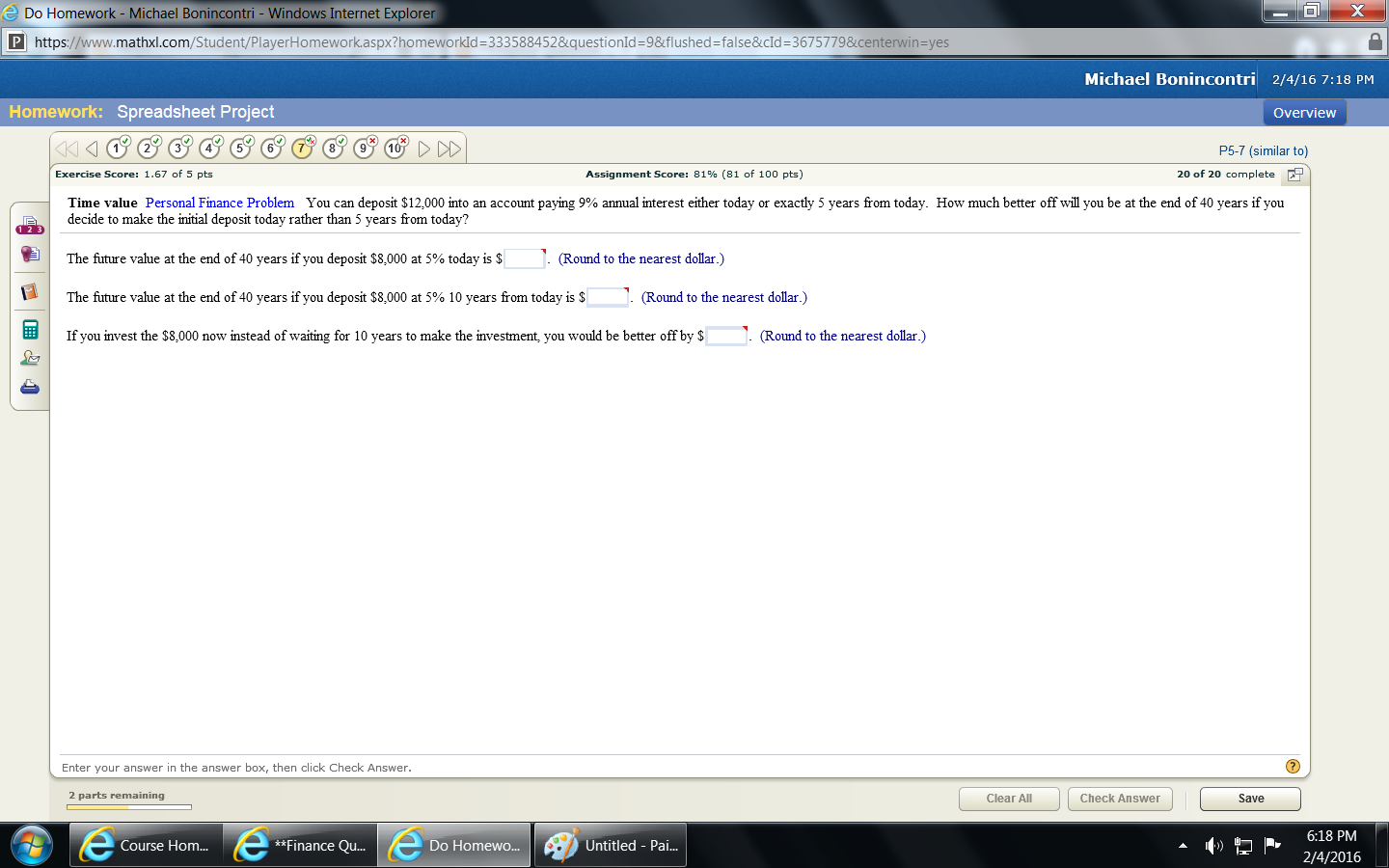This screenshot has height=868, width=1389.
Task: Open the Personal Finance Problem link
Action: 219,203
